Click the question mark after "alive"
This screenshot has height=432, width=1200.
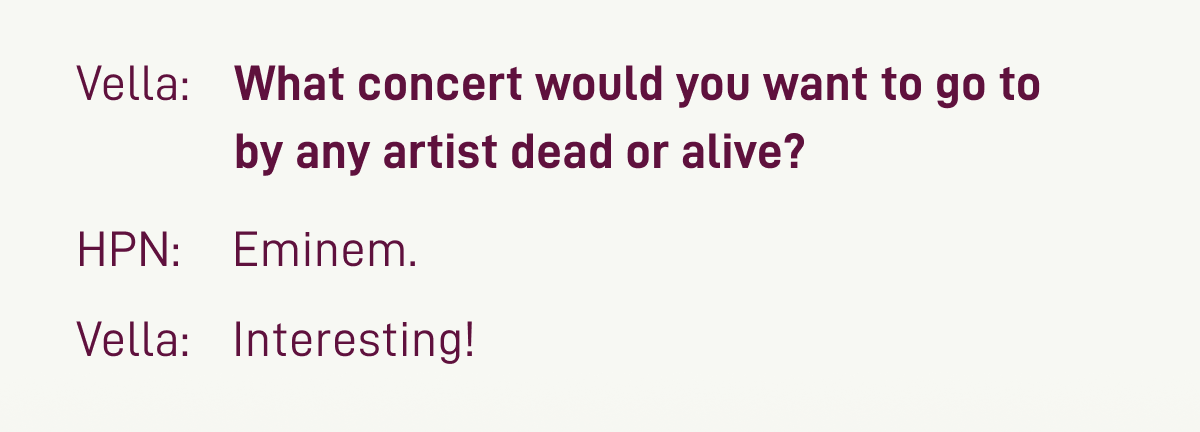[795, 153]
